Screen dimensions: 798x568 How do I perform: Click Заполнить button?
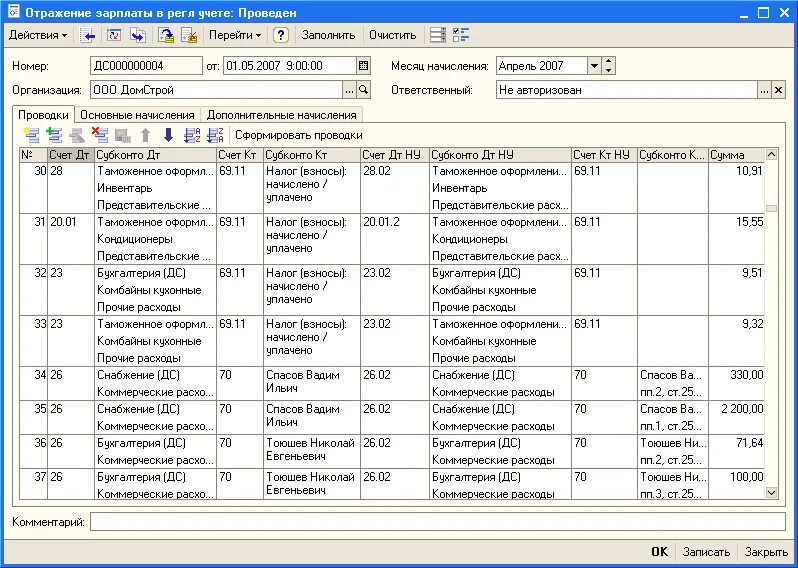(x=328, y=35)
